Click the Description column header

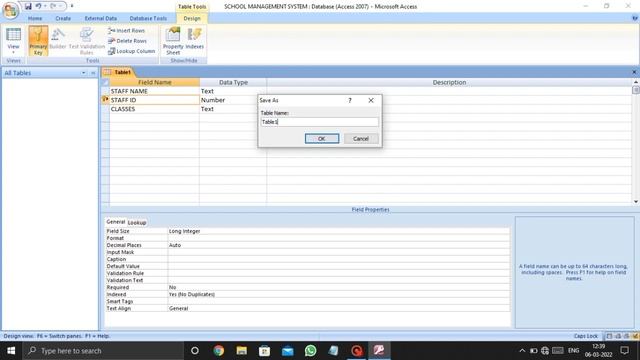pos(449,82)
